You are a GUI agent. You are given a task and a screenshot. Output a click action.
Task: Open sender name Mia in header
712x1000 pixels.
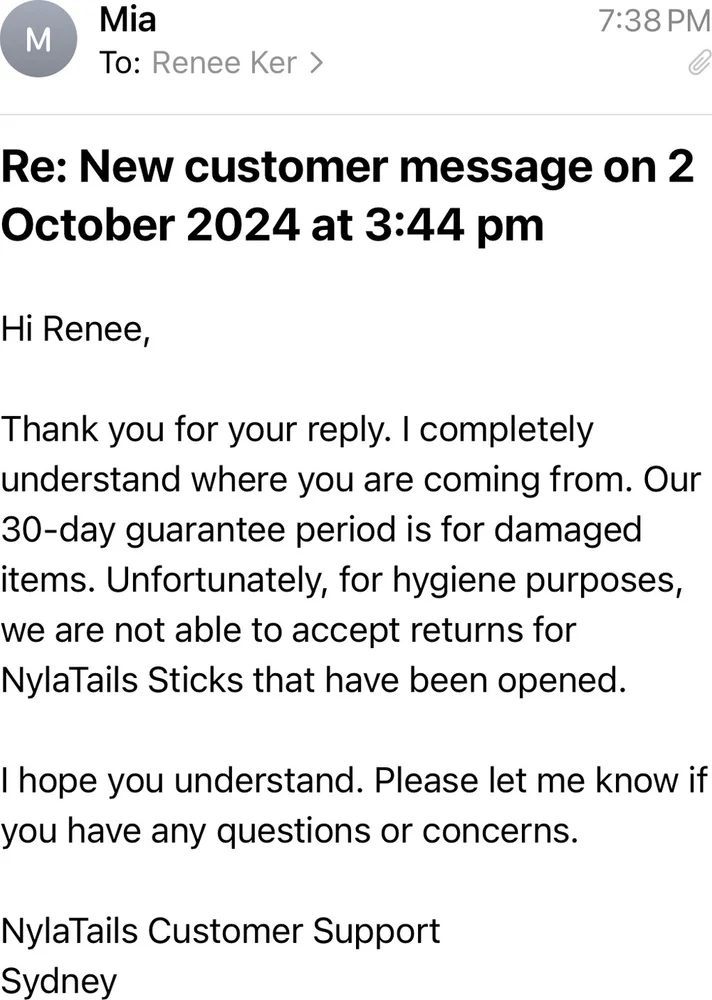(x=128, y=19)
